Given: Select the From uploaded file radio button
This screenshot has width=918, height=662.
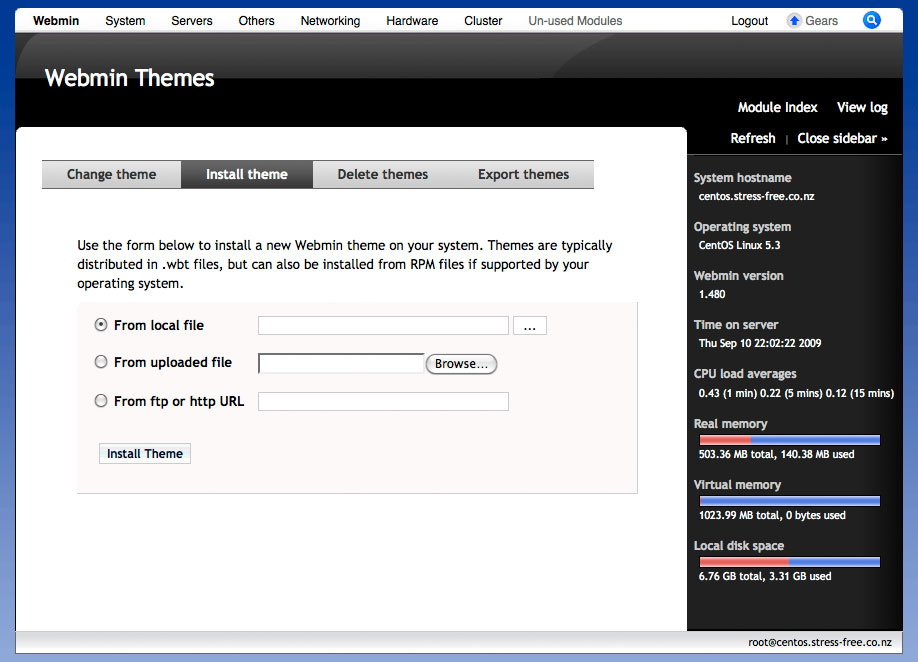Looking at the screenshot, I should coord(101,362).
